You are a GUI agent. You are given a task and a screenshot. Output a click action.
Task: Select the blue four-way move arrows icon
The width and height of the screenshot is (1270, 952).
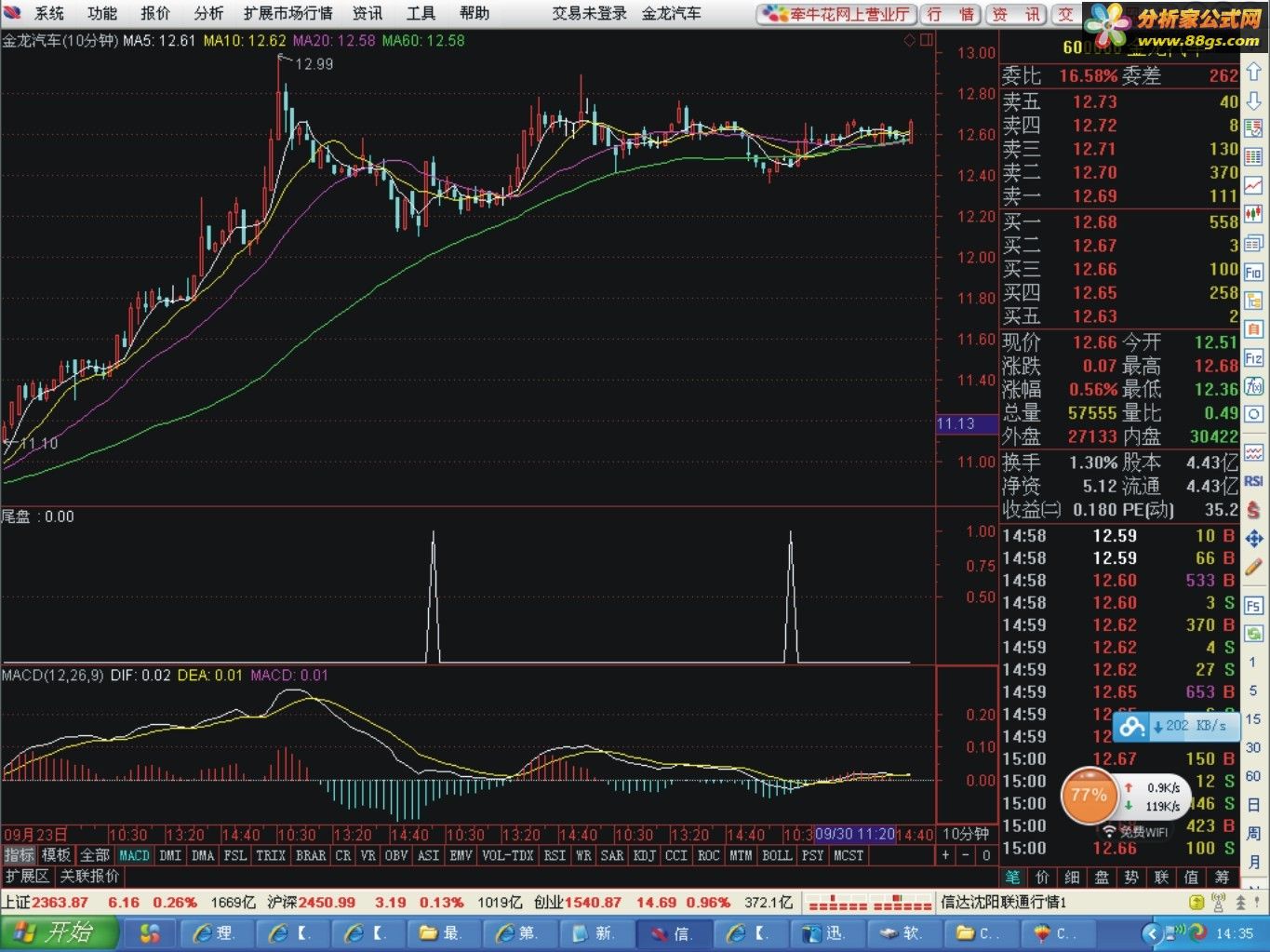1253,539
